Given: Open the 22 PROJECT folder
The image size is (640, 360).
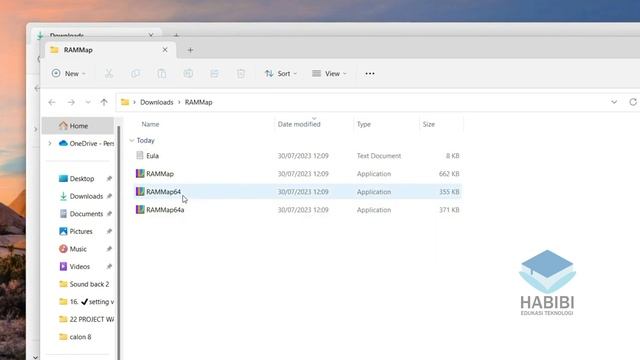Looking at the screenshot, I should tap(86, 319).
